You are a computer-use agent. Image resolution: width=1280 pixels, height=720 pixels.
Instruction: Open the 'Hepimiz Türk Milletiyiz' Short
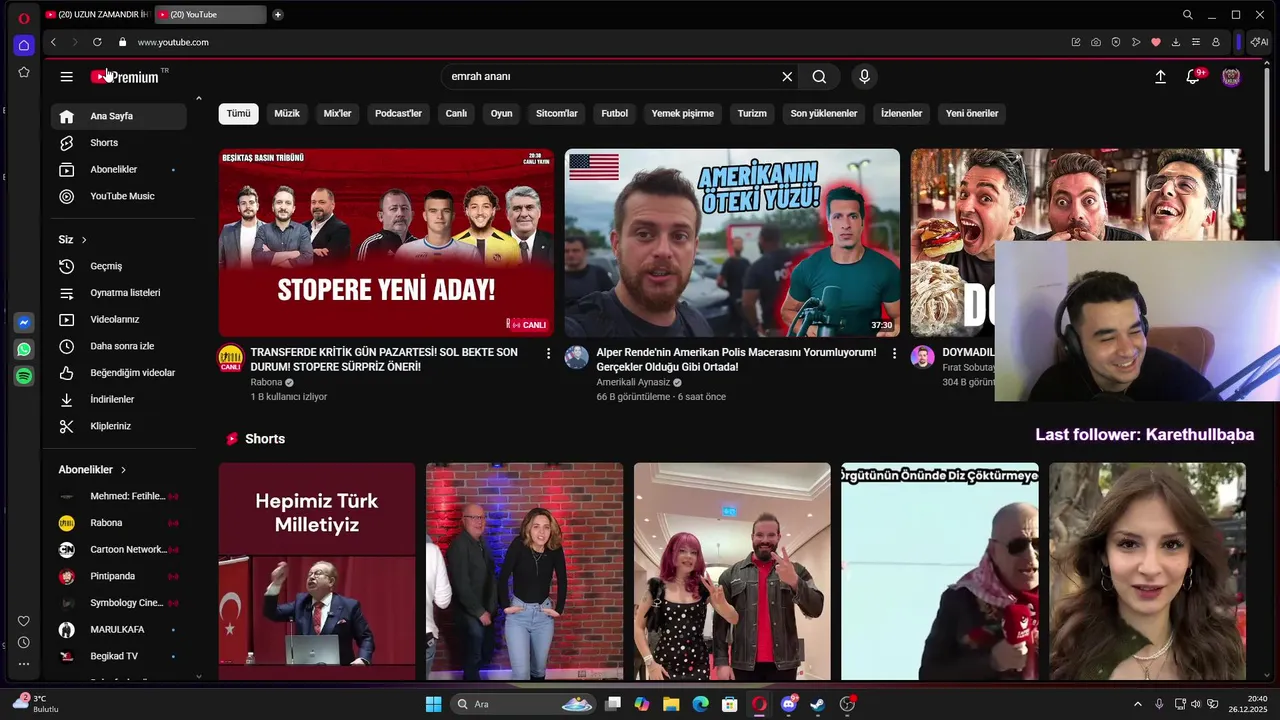(x=317, y=571)
